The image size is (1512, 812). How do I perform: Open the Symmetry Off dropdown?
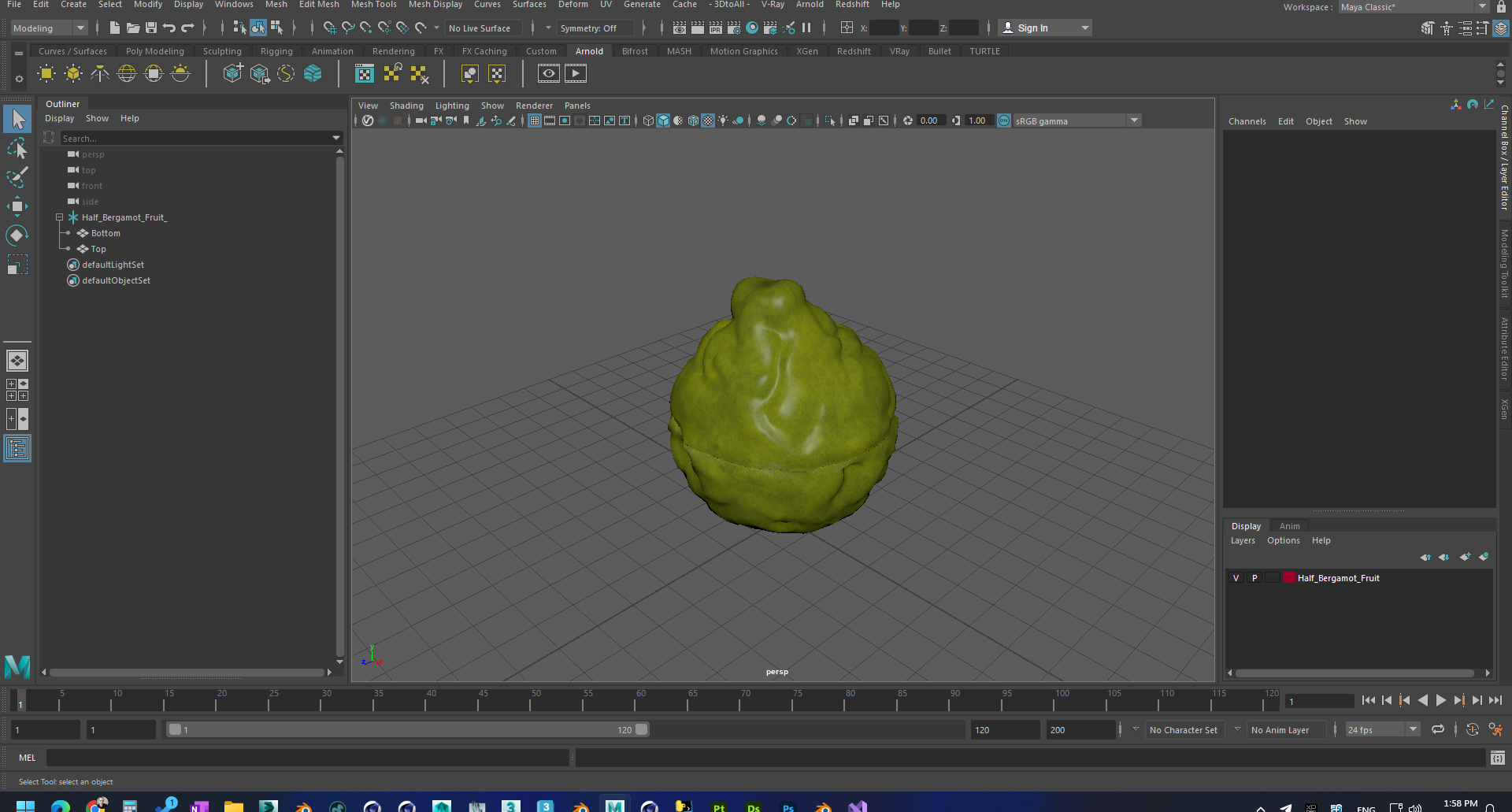pos(596,28)
